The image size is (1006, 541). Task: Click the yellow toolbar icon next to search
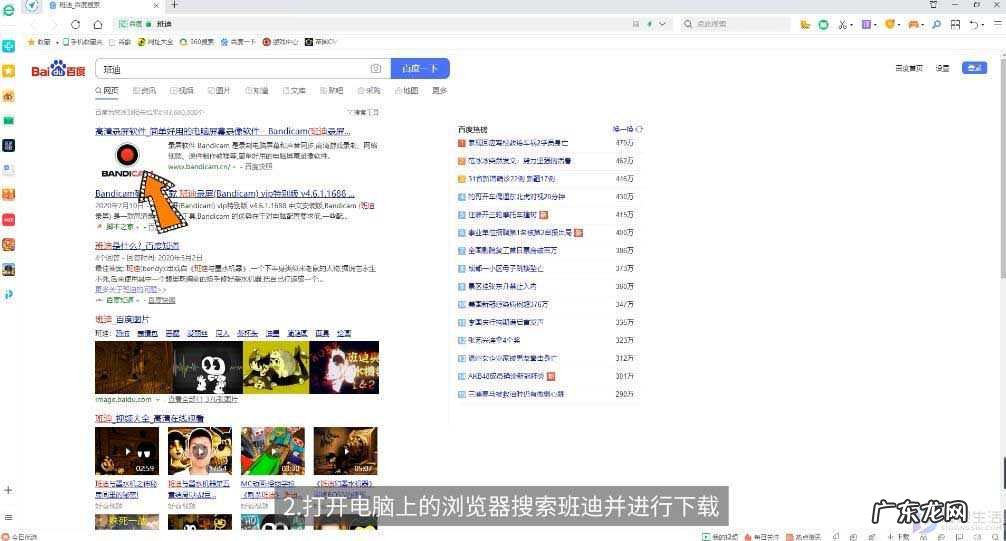coord(805,24)
